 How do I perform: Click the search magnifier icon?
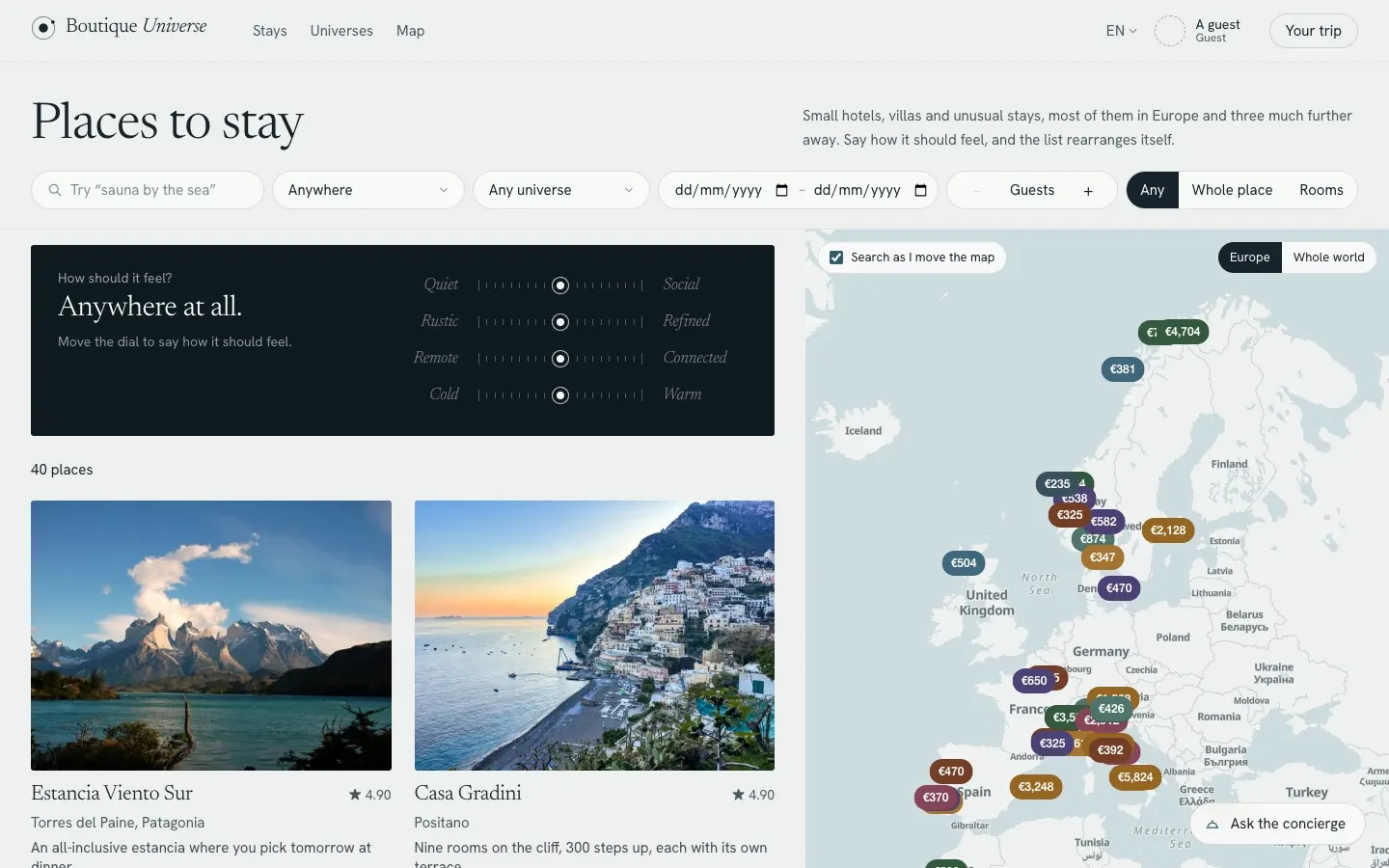[54, 190]
